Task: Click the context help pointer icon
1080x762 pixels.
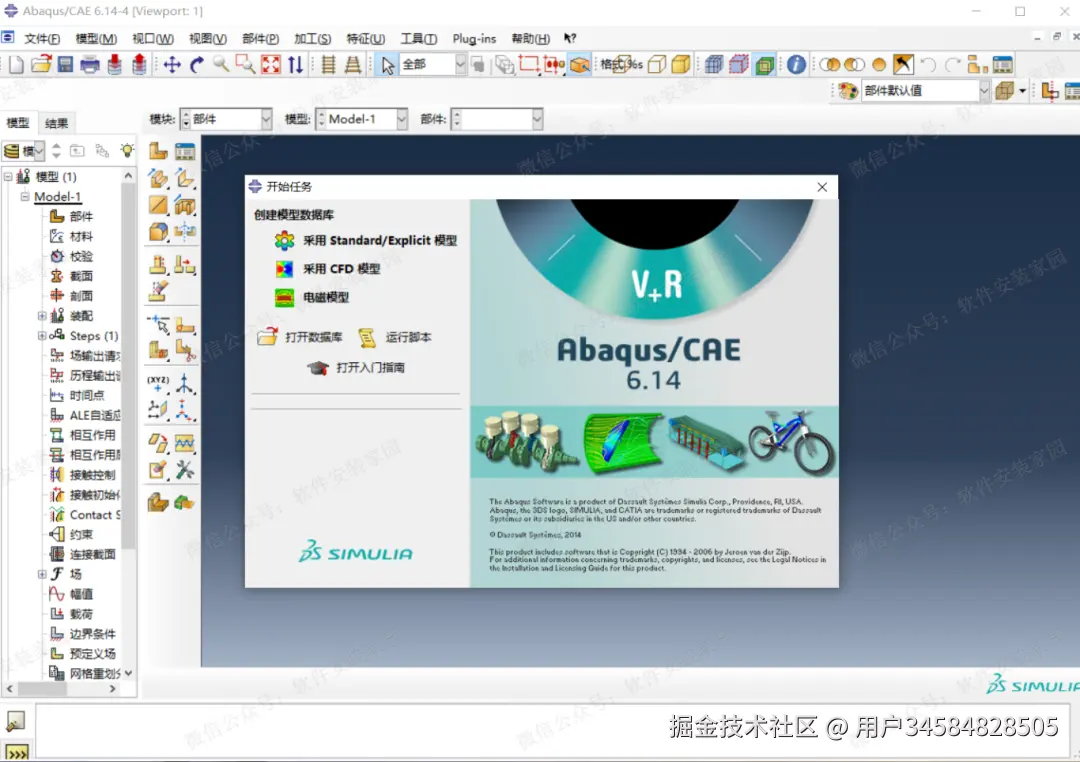Action: [x=570, y=39]
